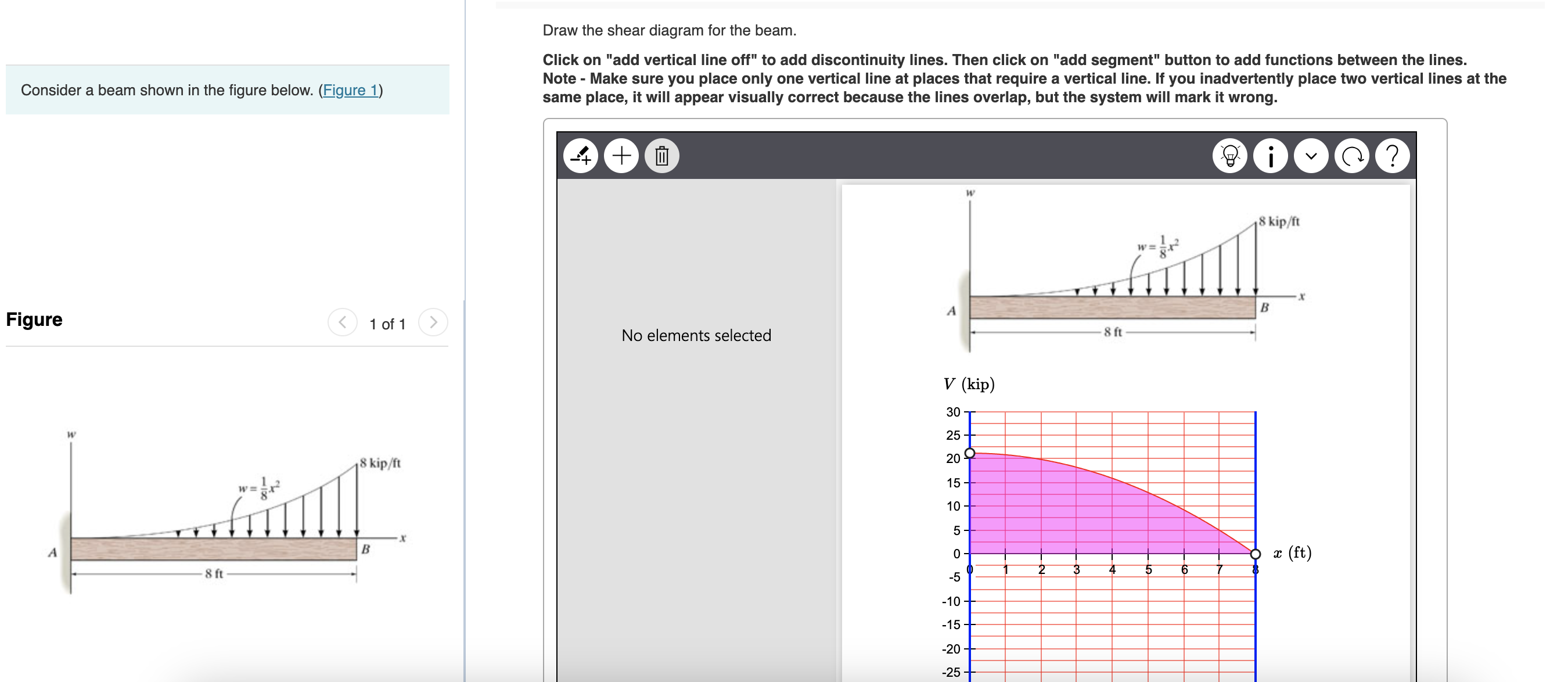Image resolution: width=1568 pixels, height=682 pixels.
Task: View item info with the i icon
Action: point(1270,156)
